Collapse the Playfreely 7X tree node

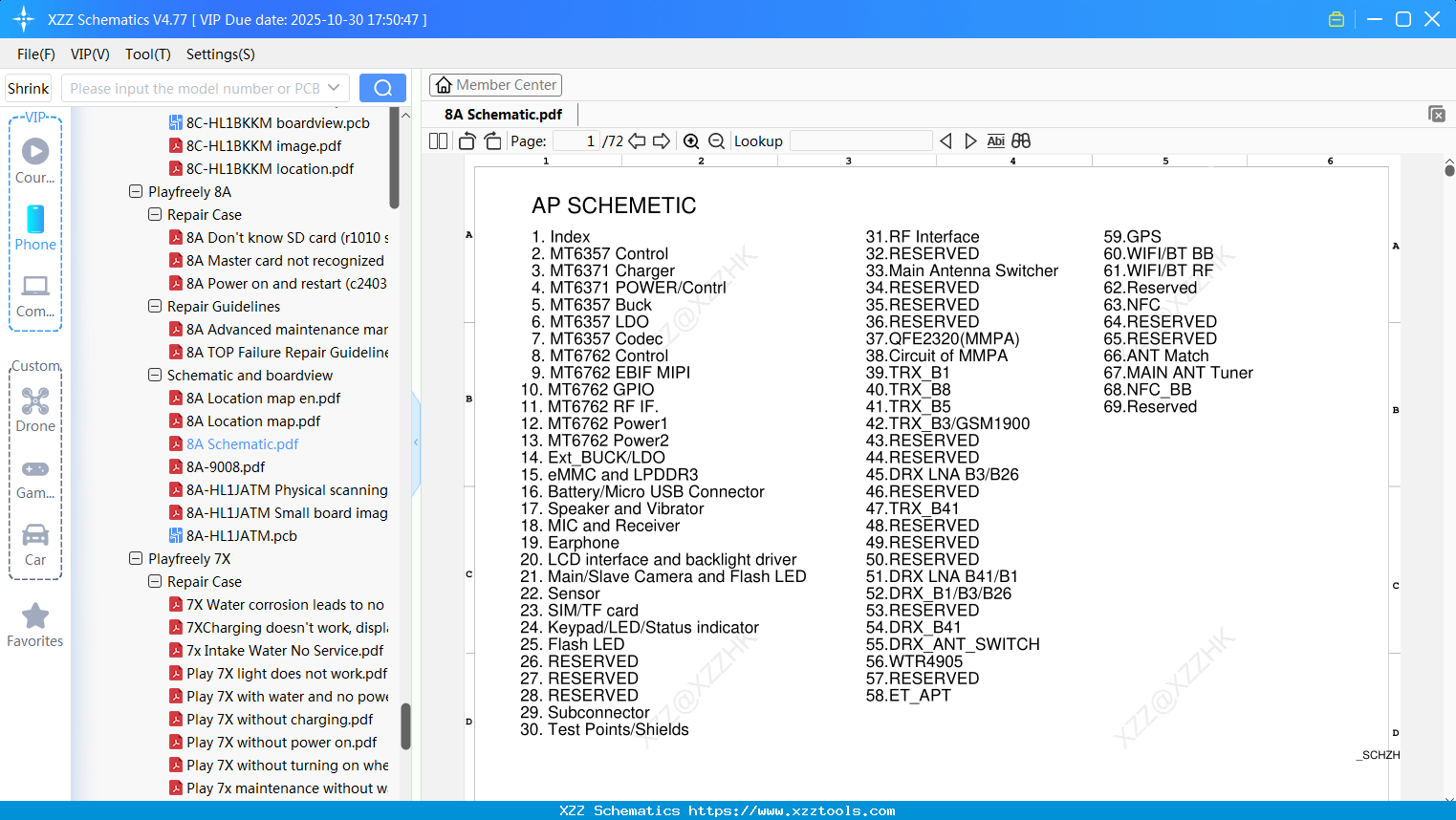(x=136, y=558)
